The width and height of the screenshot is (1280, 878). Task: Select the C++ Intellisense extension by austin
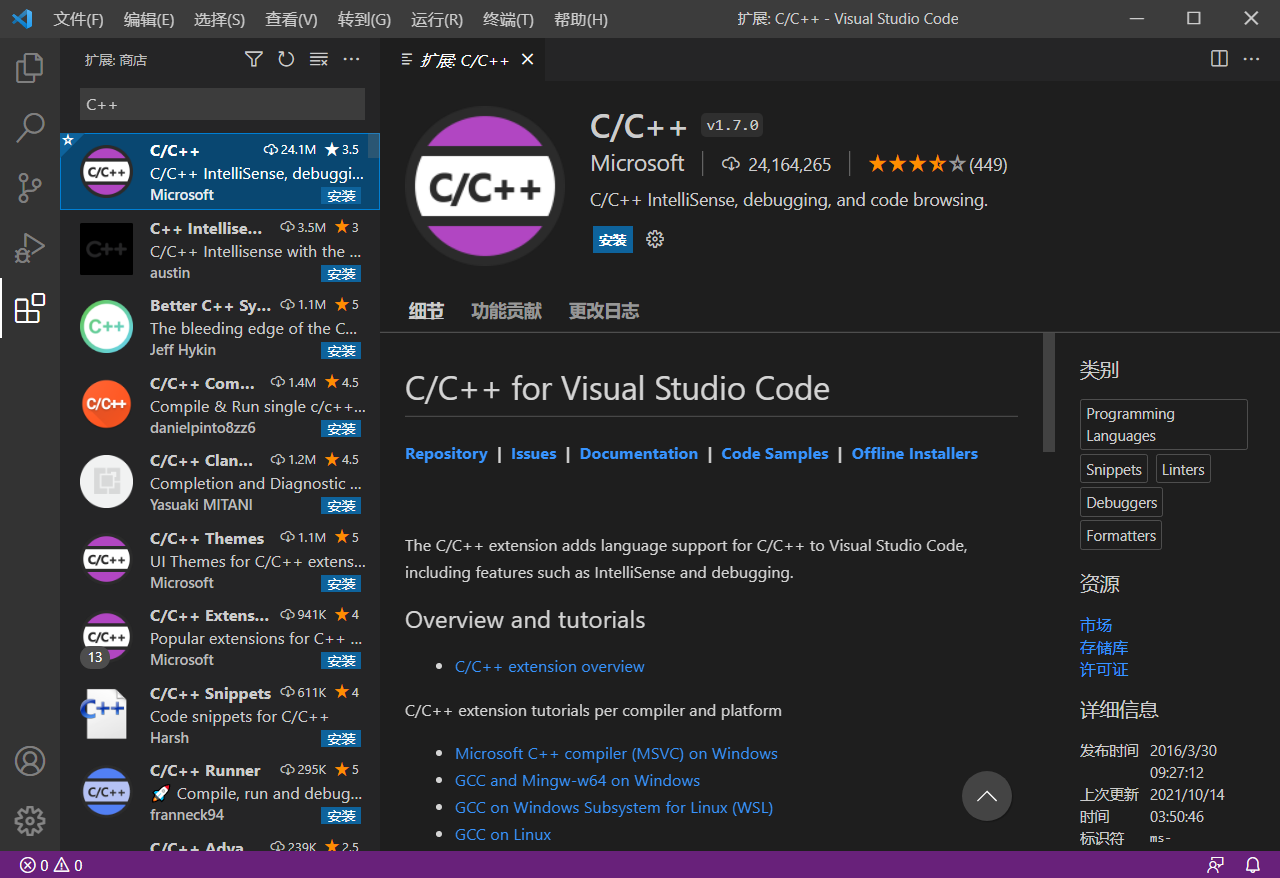coord(220,250)
